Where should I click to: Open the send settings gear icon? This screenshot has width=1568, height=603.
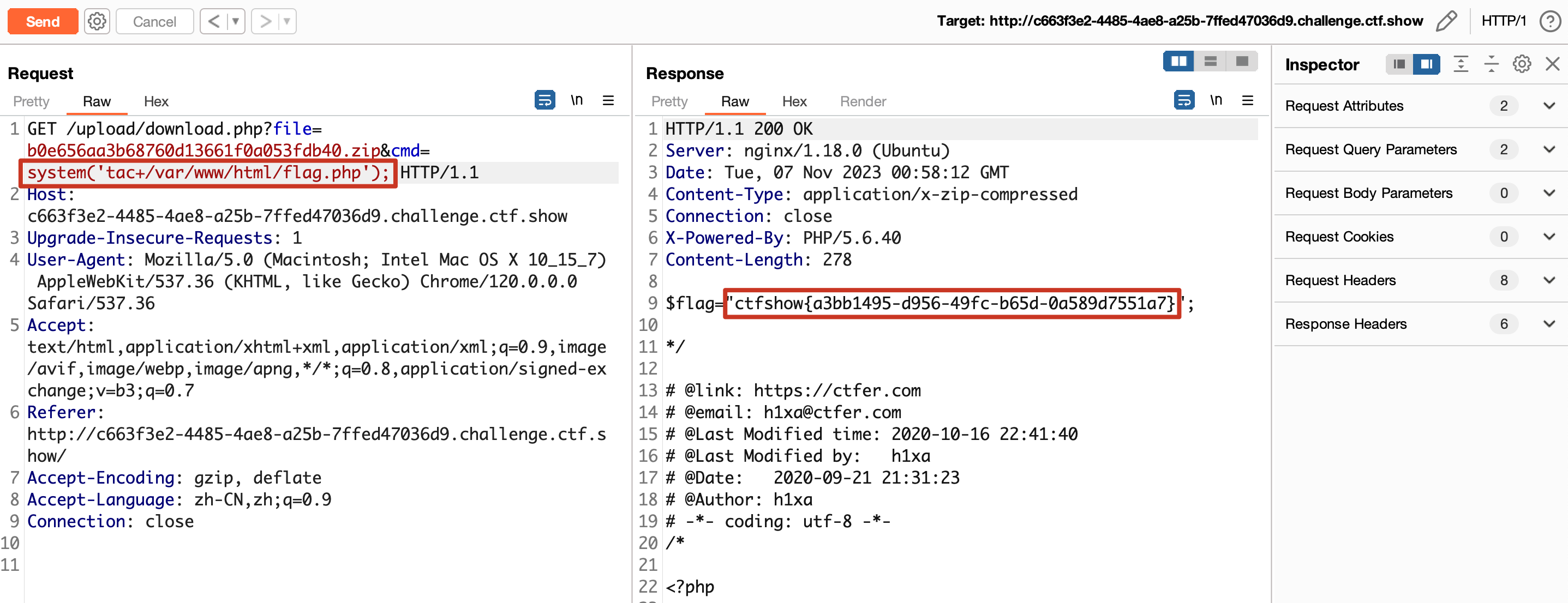(97, 21)
